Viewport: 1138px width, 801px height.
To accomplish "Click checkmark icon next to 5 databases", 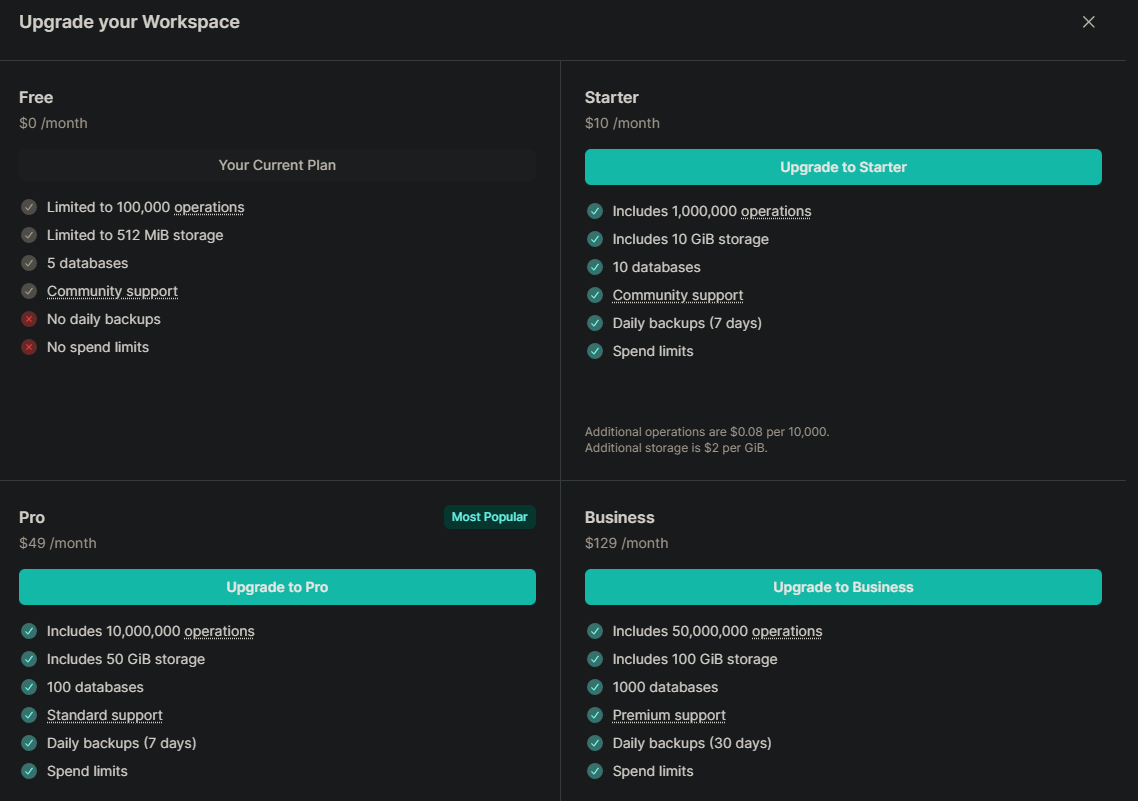I will tap(29, 263).
